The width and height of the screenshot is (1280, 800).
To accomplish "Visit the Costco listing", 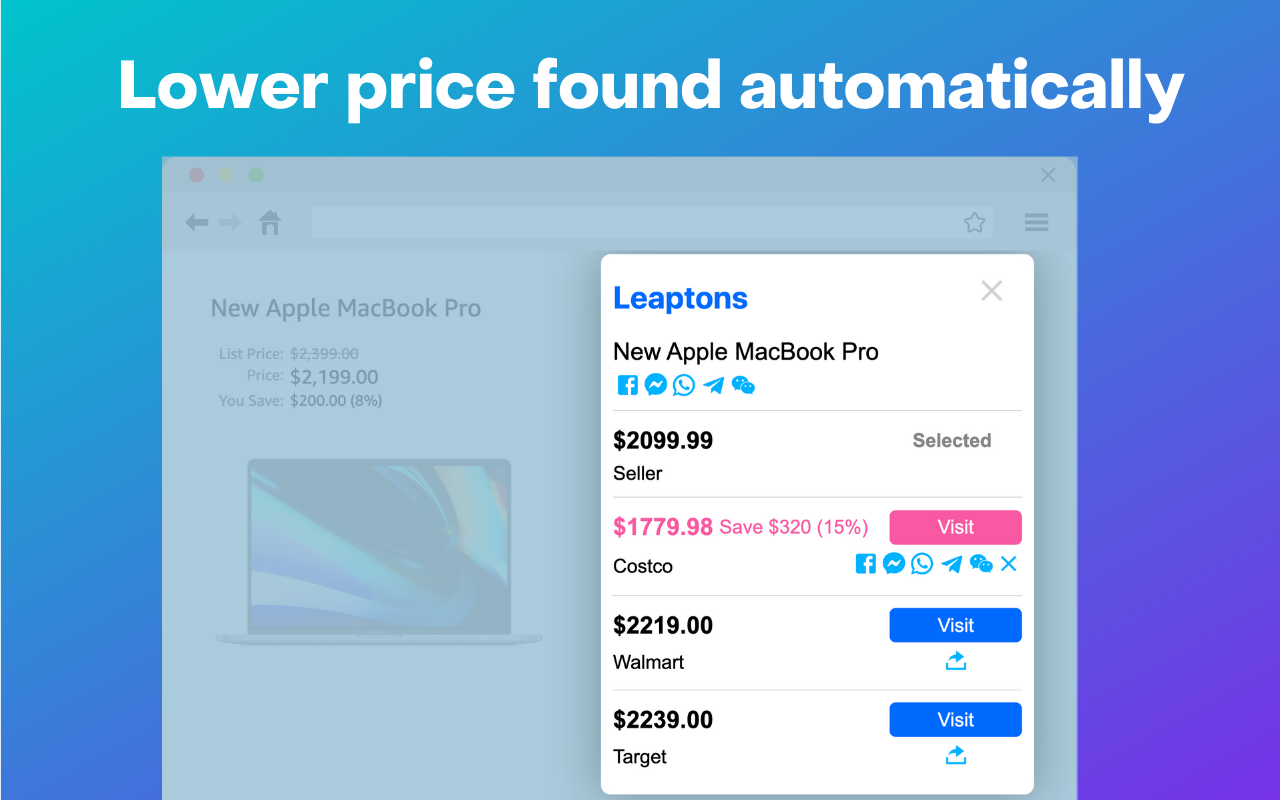I will tap(955, 527).
